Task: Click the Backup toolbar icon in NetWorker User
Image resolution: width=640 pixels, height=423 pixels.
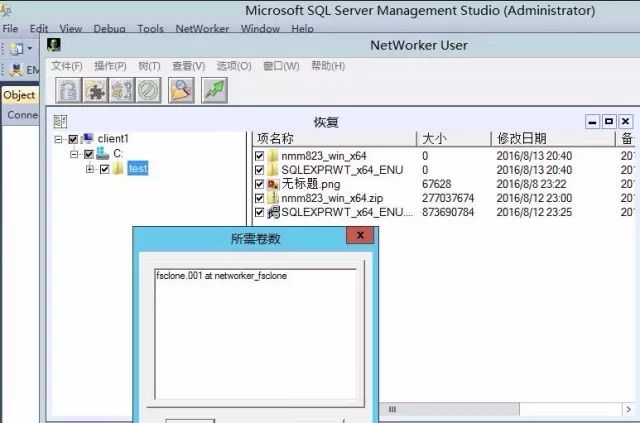Action: click(x=69, y=90)
